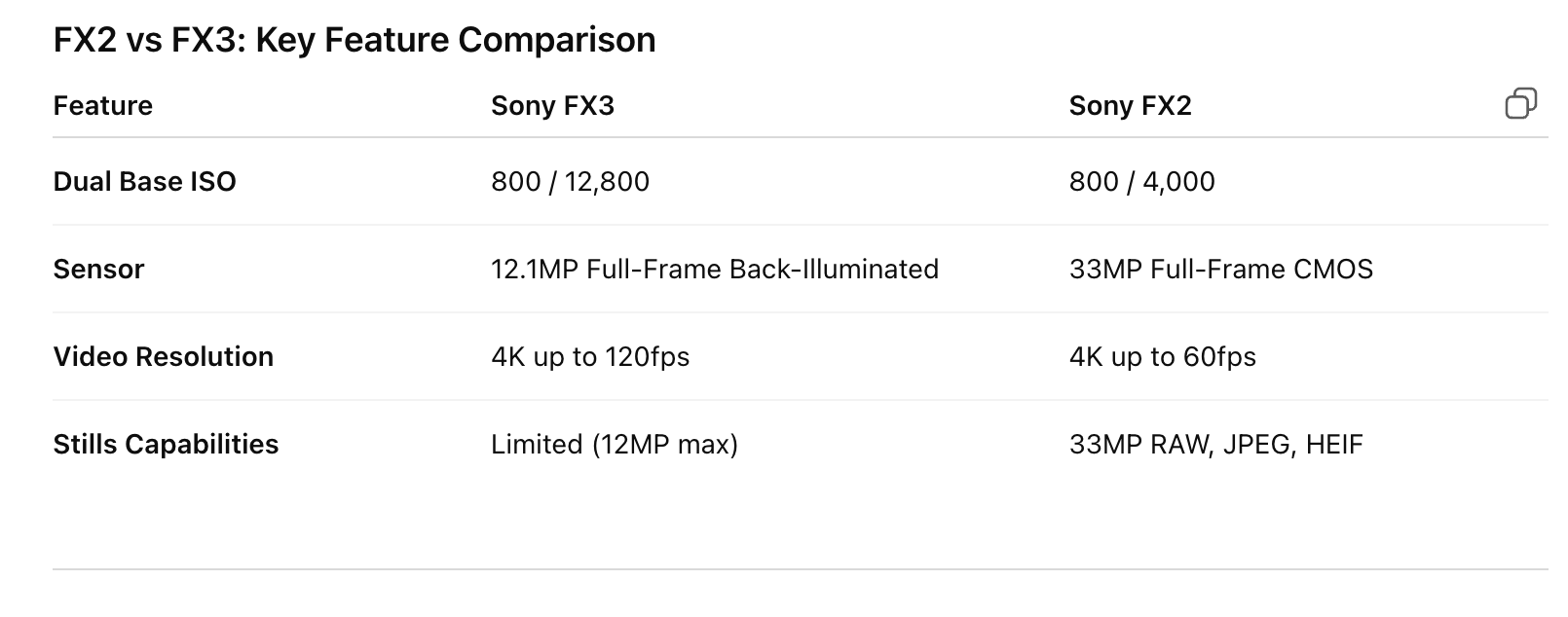Copy the table using the copy icon

(x=1521, y=103)
